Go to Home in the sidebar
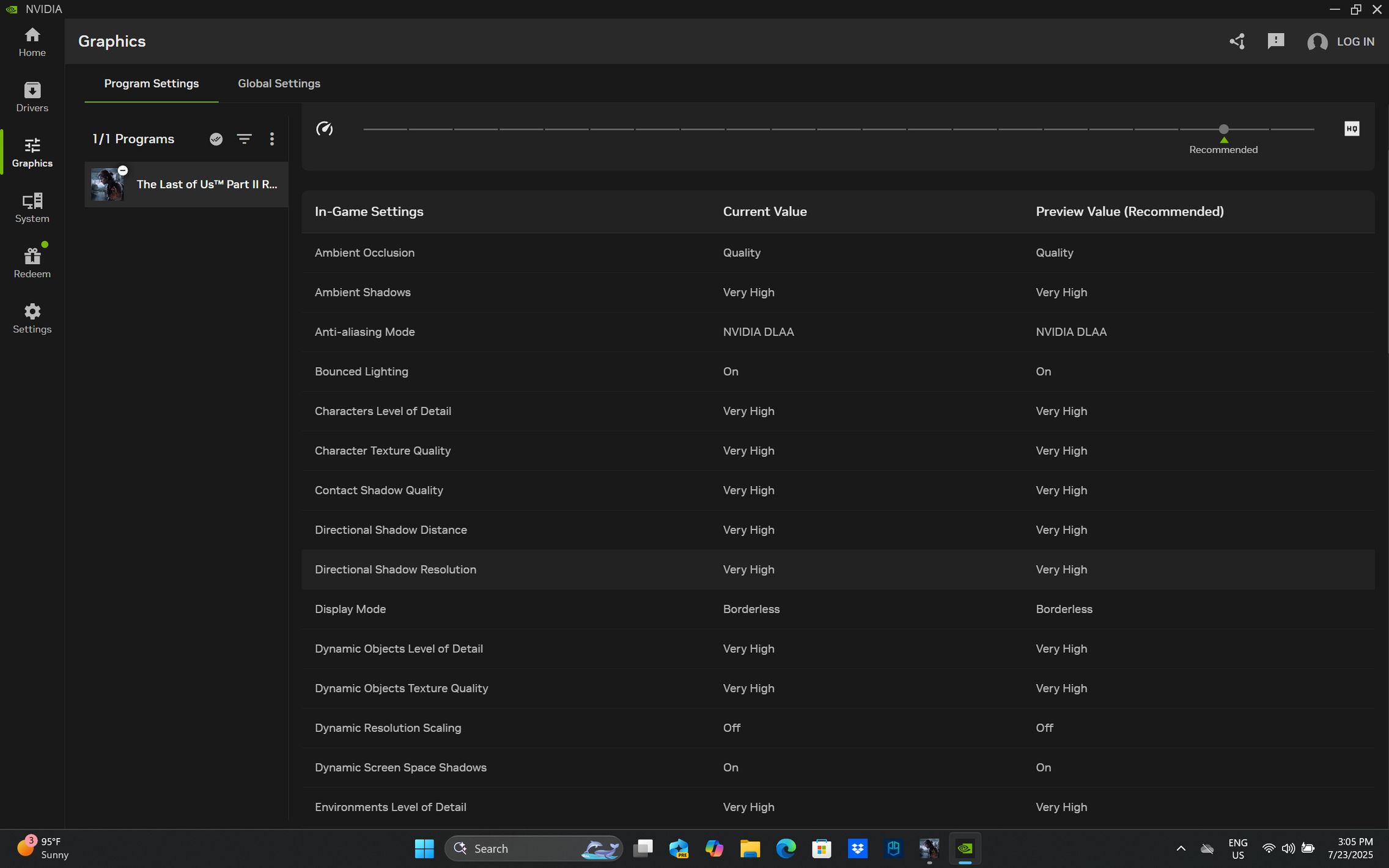 [x=32, y=42]
